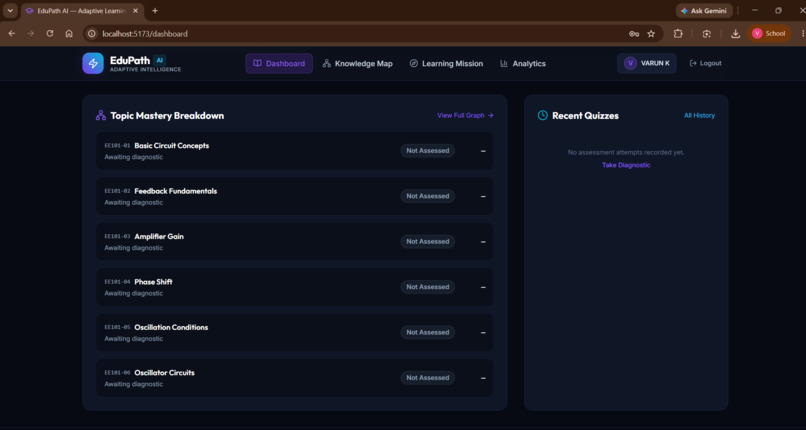
Task: Open the tab search dropdown arrow
Action: click(10, 11)
